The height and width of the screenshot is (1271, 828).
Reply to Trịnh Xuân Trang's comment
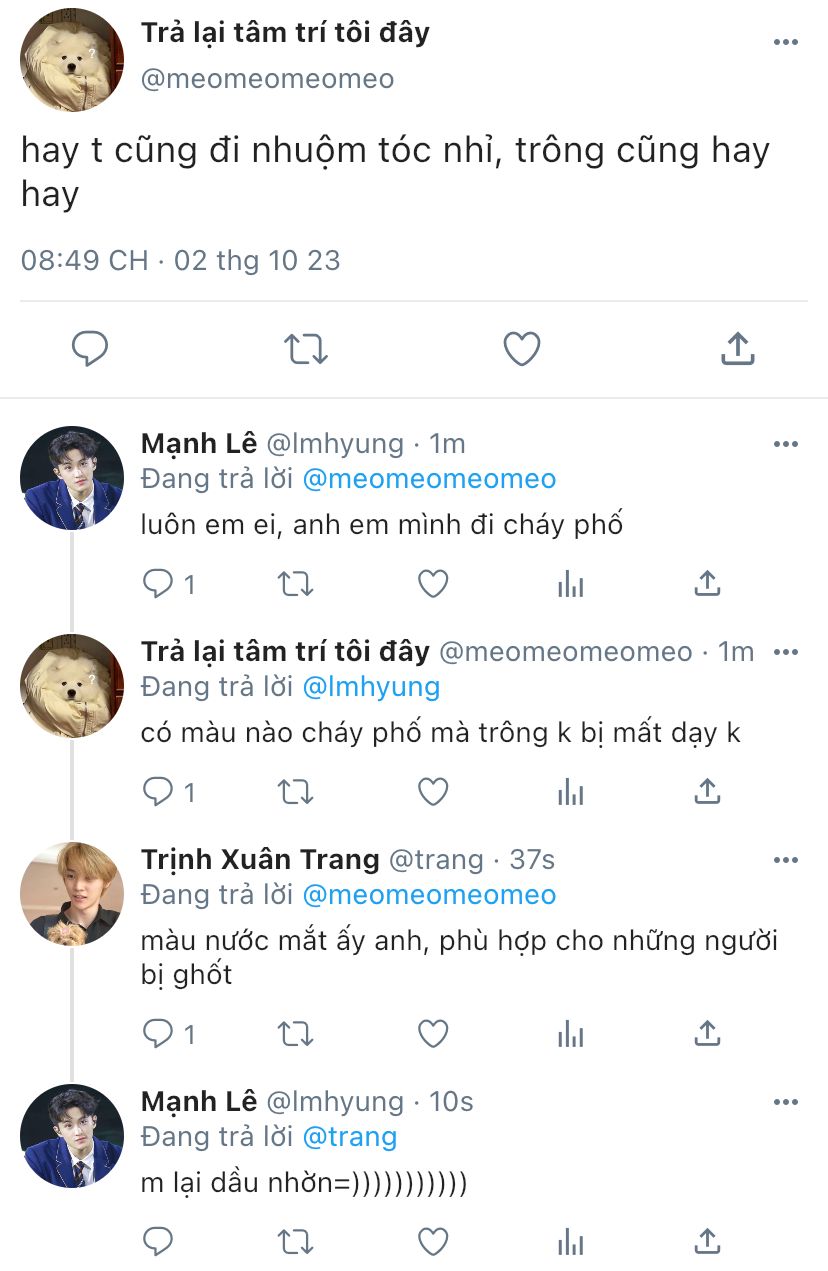pos(158,1033)
